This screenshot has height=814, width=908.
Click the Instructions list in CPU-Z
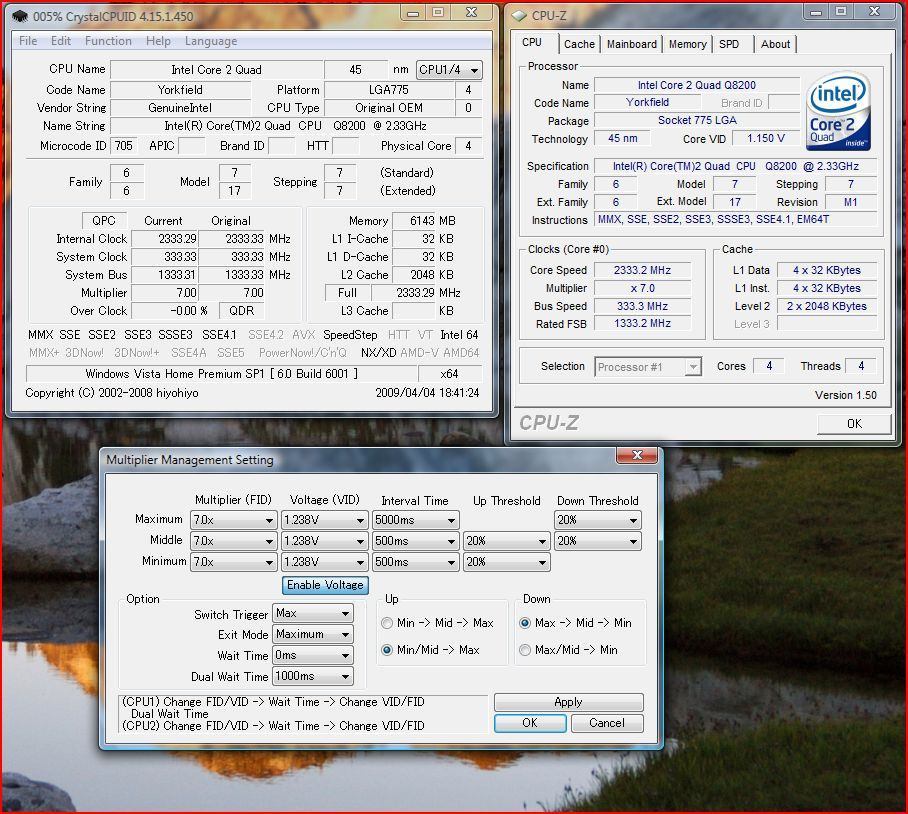pyautogui.click(x=735, y=219)
